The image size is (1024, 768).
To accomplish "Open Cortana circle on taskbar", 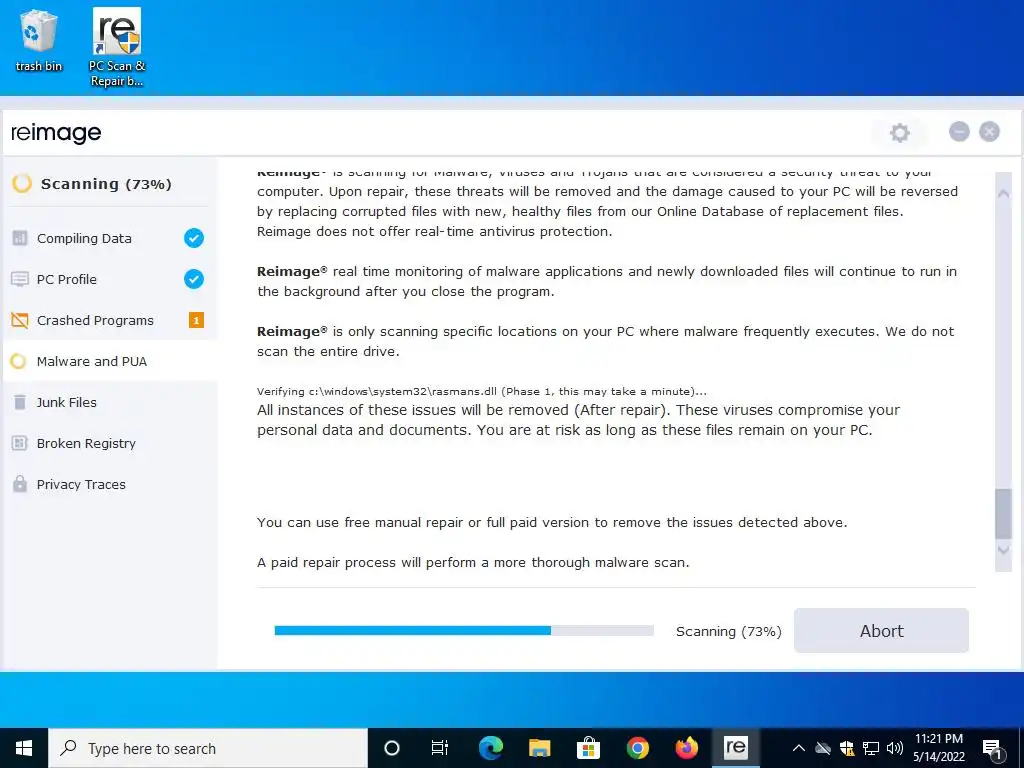I will pyautogui.click(x=391, y=748).
